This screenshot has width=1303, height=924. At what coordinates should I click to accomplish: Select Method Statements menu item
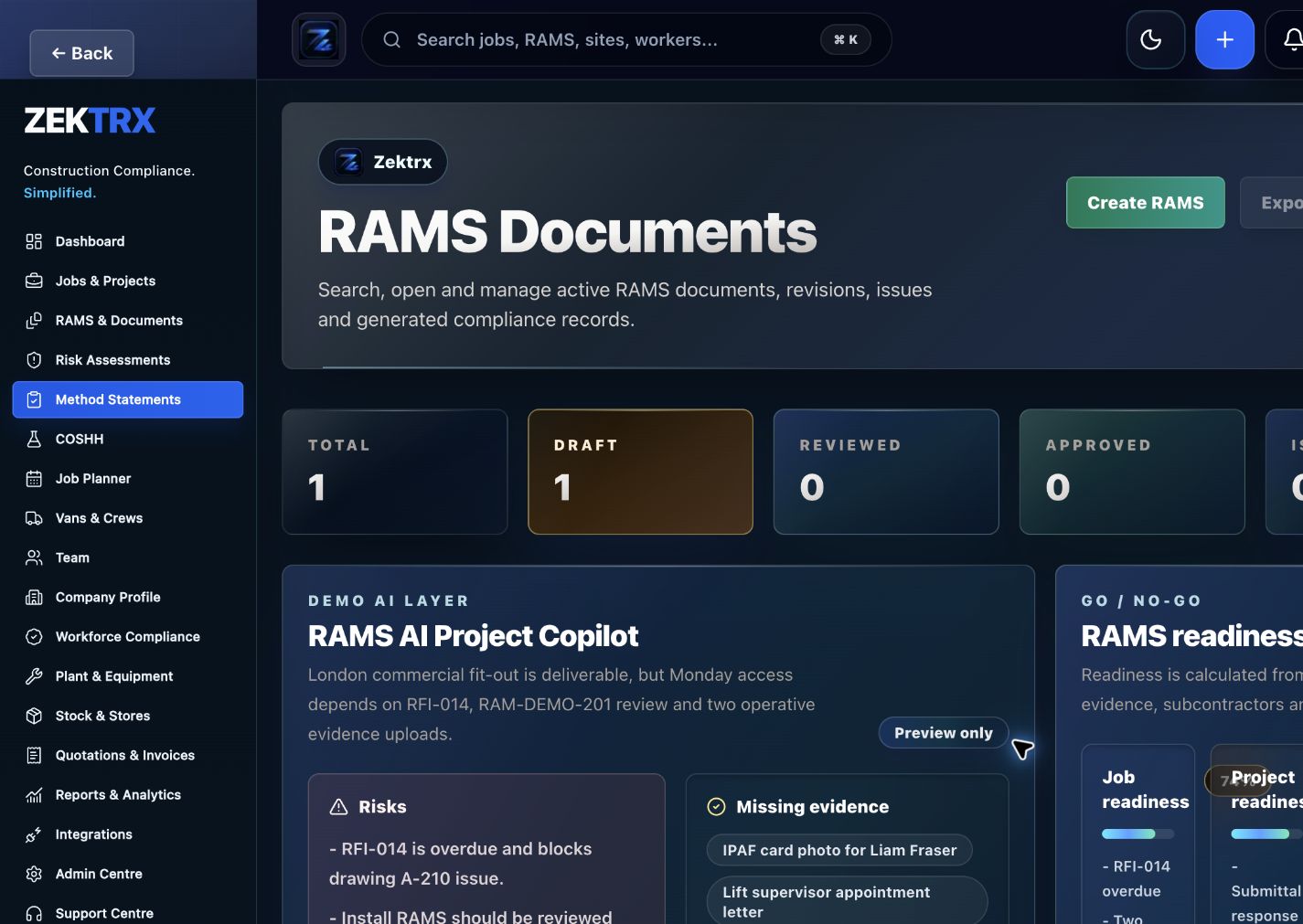click(x=128, y=399)
